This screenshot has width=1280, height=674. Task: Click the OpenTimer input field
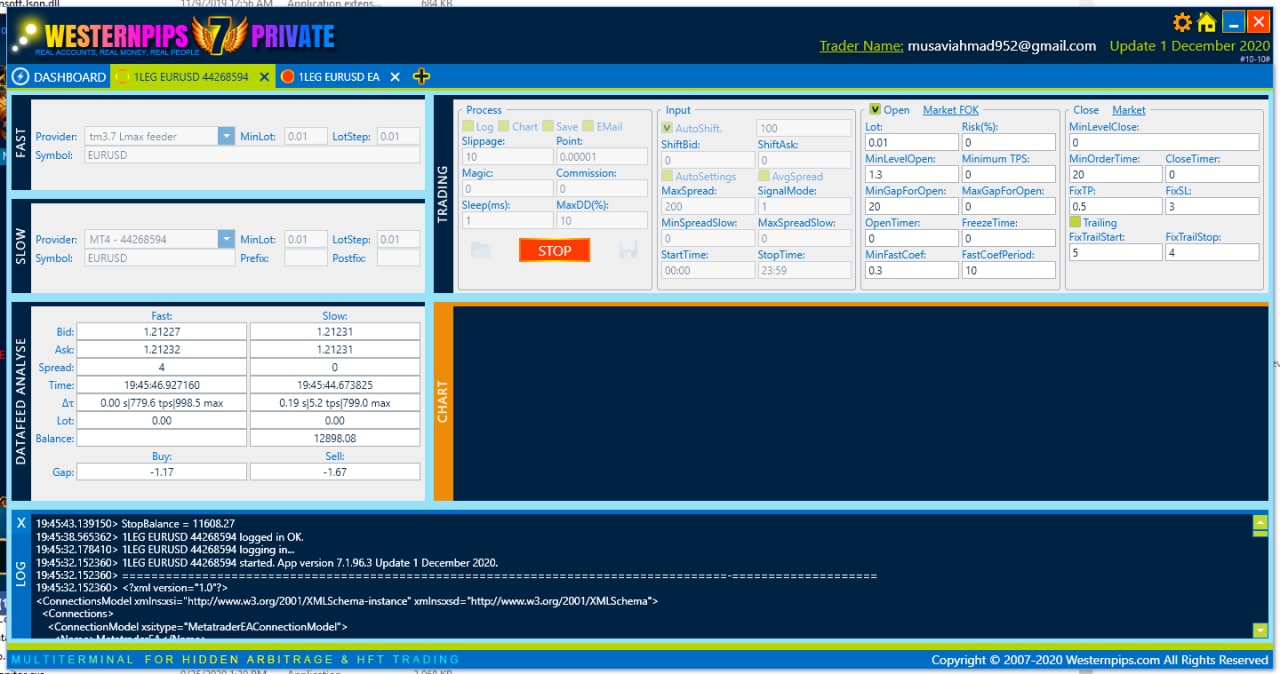[909, 239]
